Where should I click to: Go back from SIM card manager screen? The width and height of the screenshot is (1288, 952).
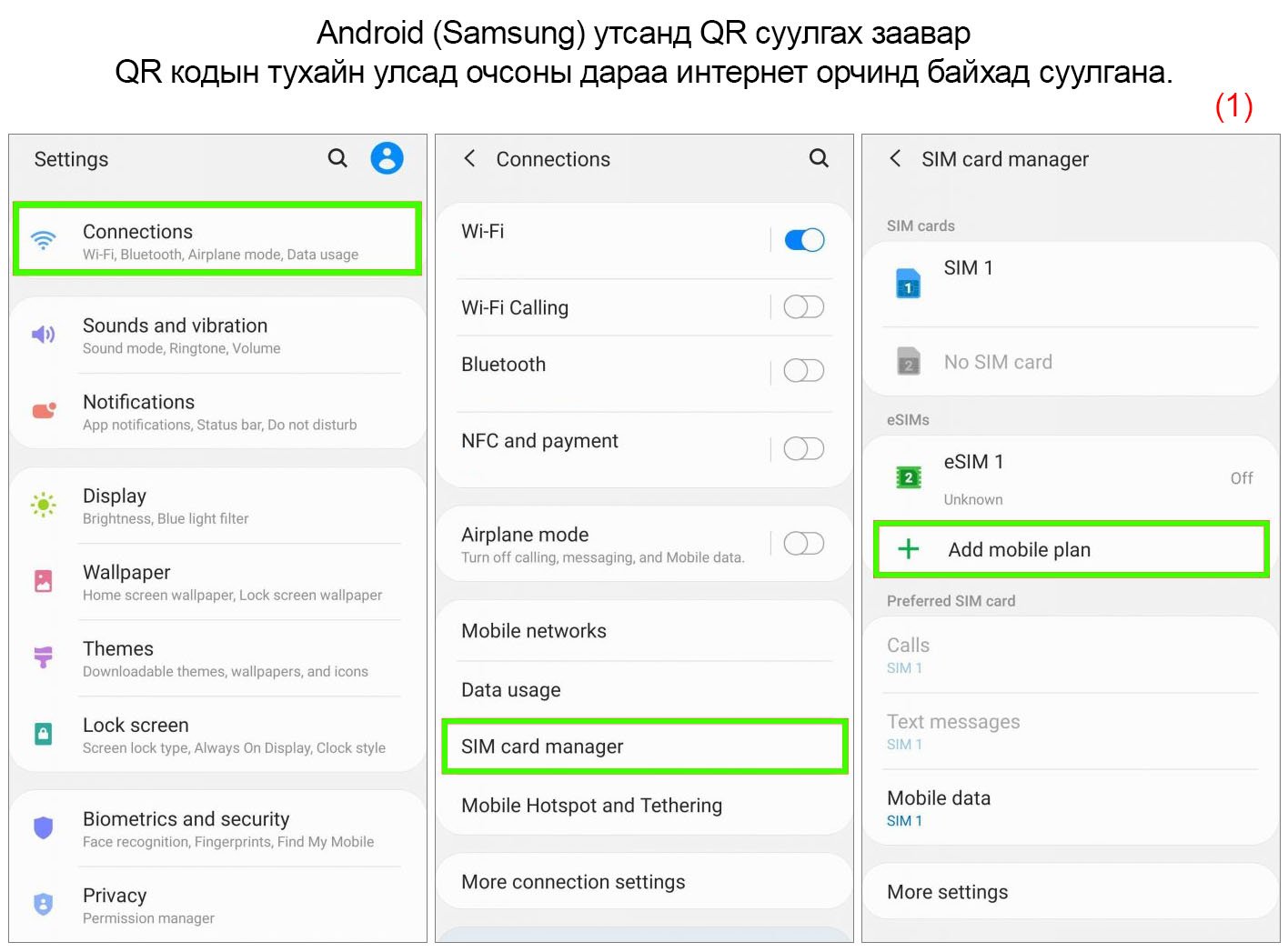(x=895, y=158)
